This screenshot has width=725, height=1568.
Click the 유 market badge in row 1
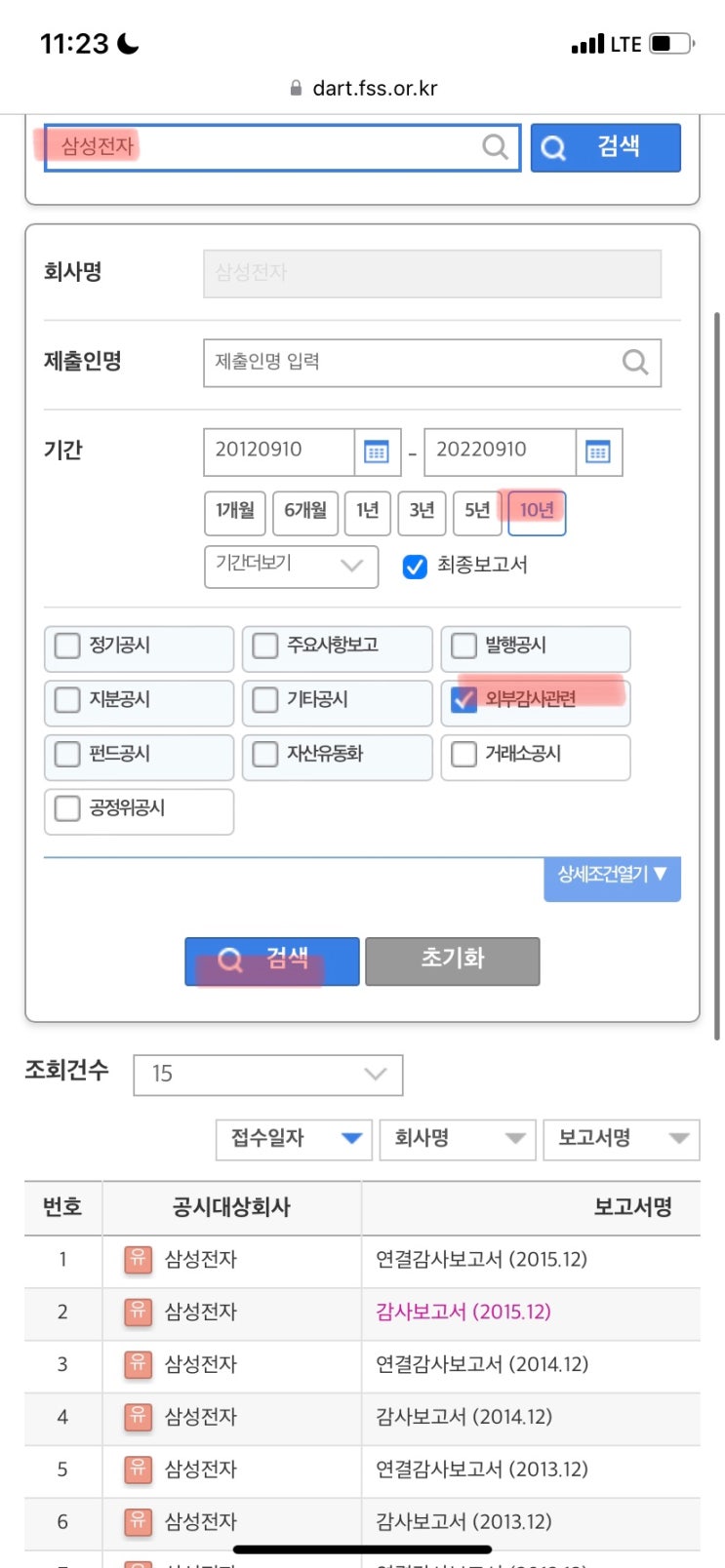(x=138, y=1259)
